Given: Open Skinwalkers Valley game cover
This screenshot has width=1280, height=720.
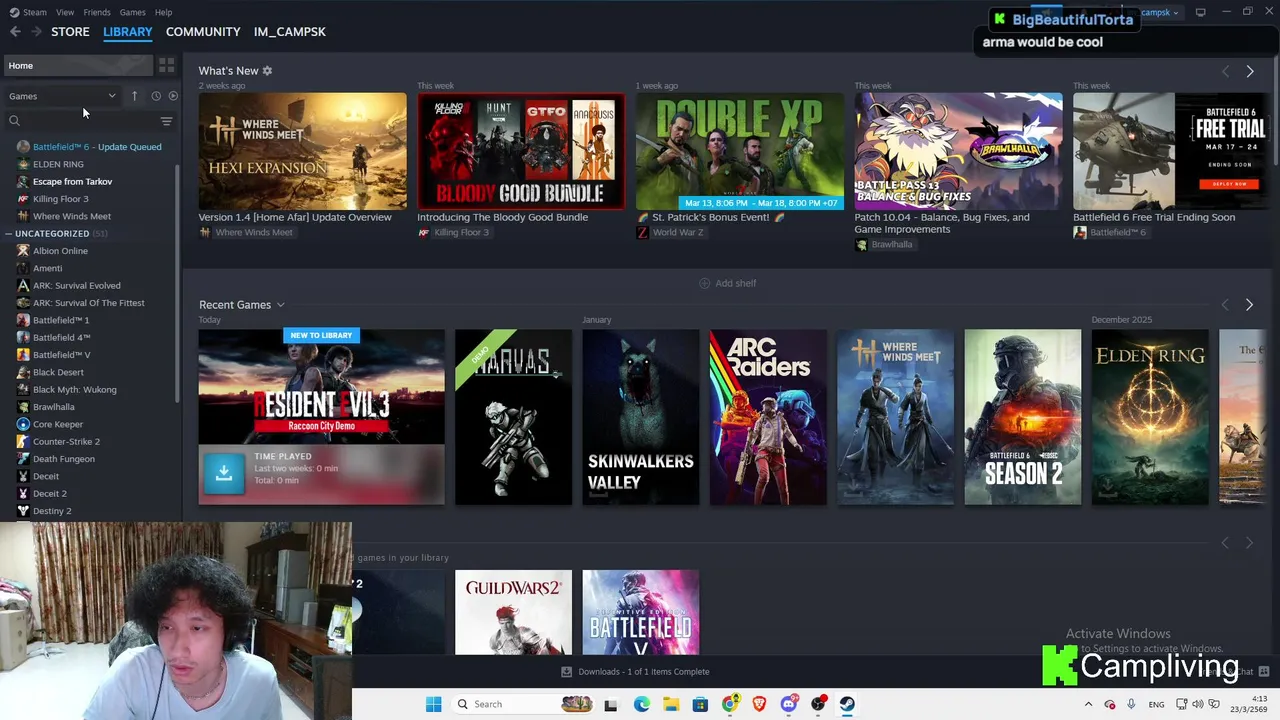Looking at the screenshot, I should (641, 417).
